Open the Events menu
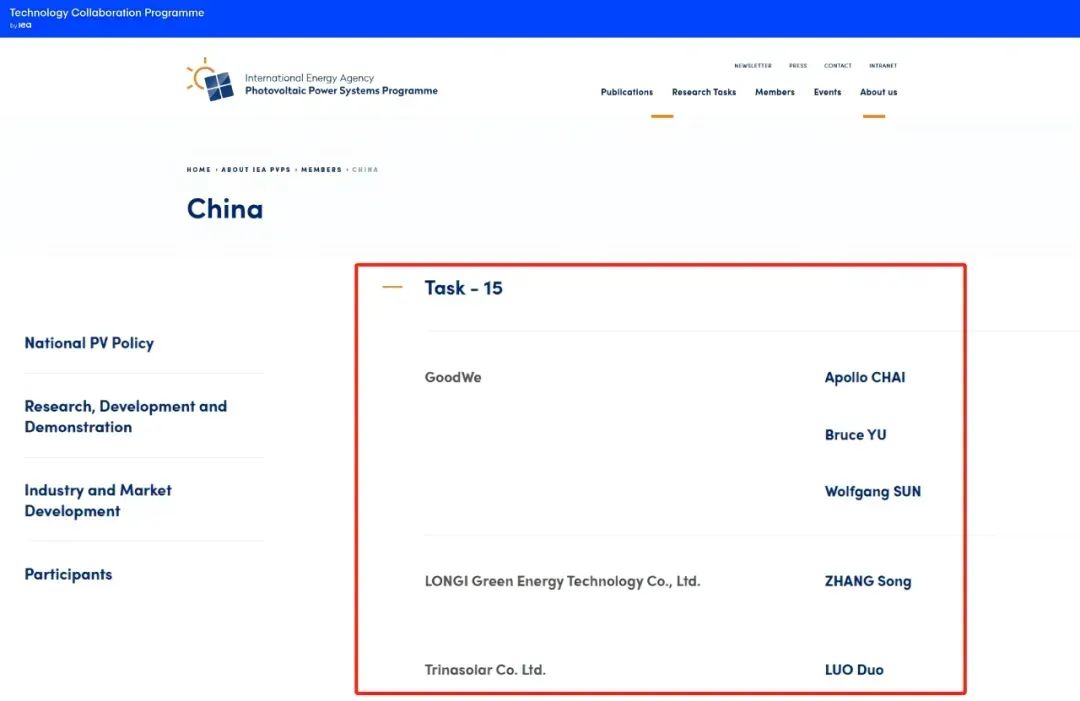The width and height of the screenshot is (1080, 701). click(x=827, y=92)
